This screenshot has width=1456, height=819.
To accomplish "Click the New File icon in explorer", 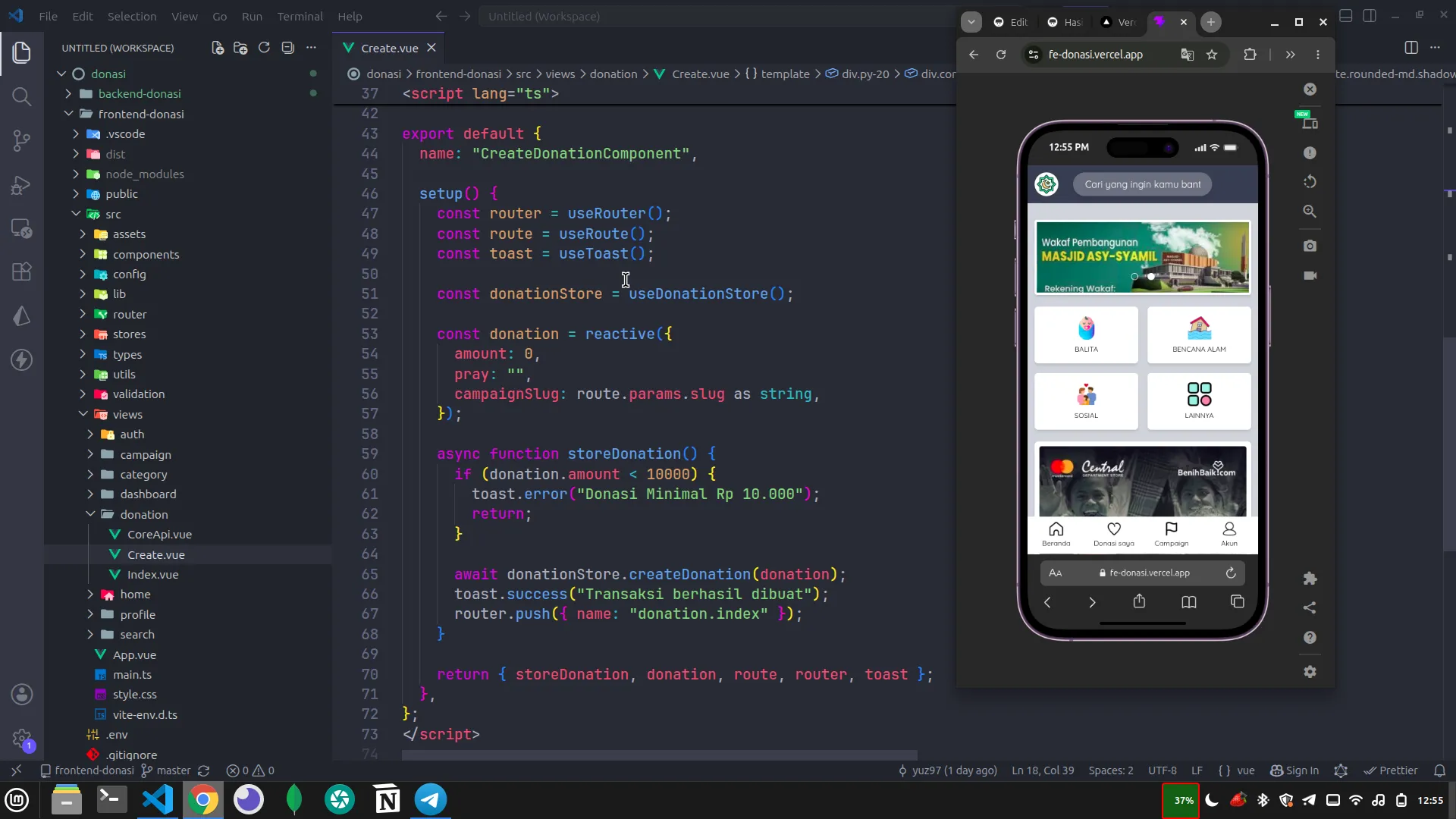I will [218, 48].
